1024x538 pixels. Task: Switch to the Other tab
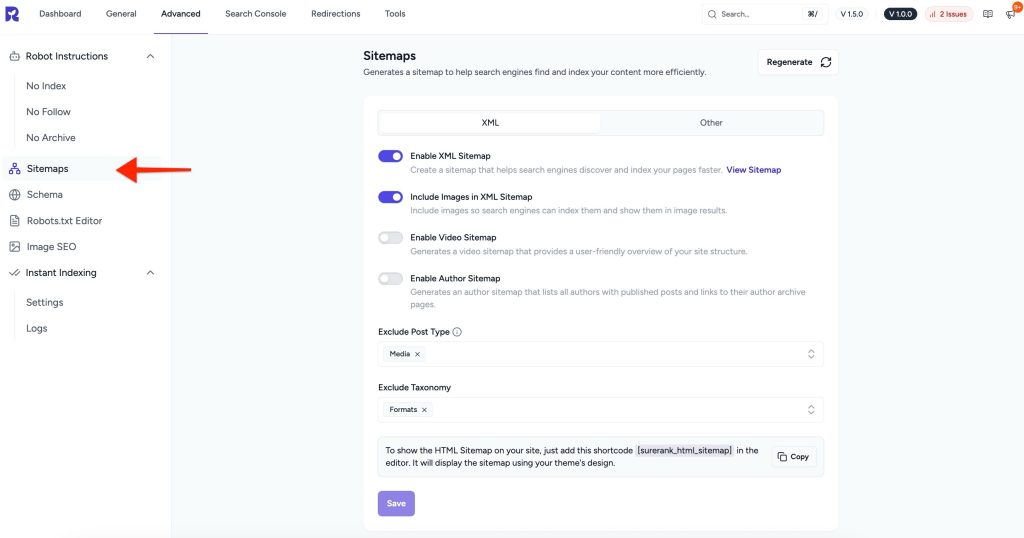coord(711,123)
